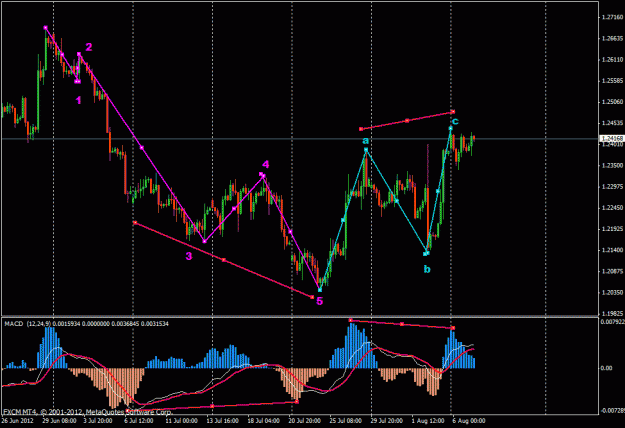This screenshot has height=428, width=625.
Task: Click the 13 Jul 16:00 time label
Action: click(x=222, y=420)
